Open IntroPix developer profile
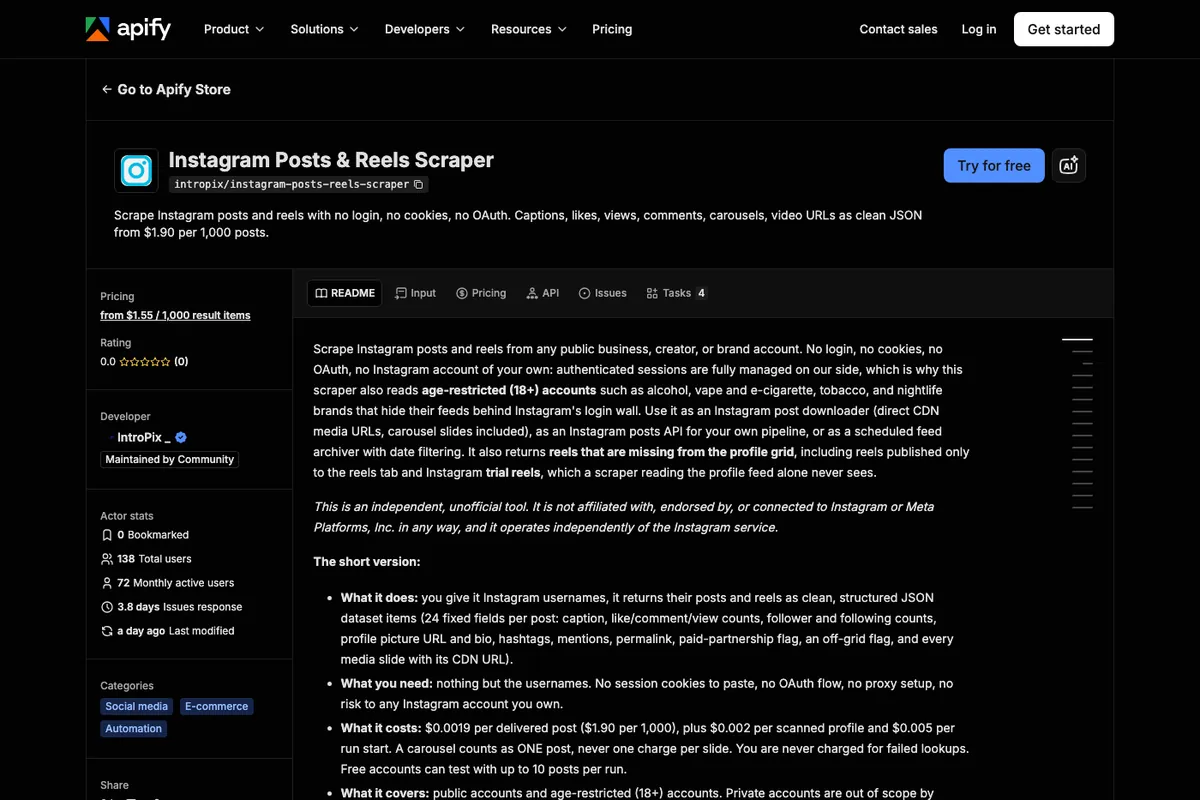The width and height of the screenshot is (1200, 800). coord(145,438)
